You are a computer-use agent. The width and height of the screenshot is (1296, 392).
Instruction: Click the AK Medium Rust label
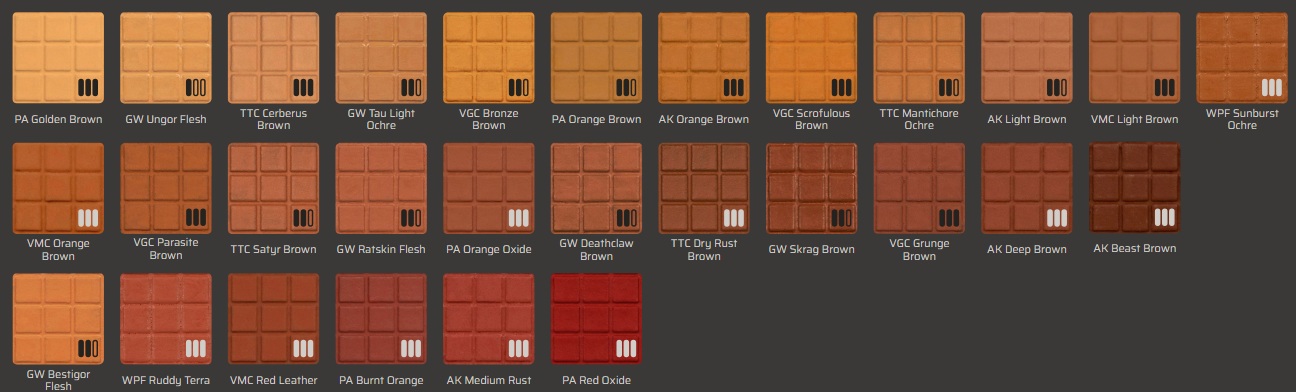coord(489,380)
